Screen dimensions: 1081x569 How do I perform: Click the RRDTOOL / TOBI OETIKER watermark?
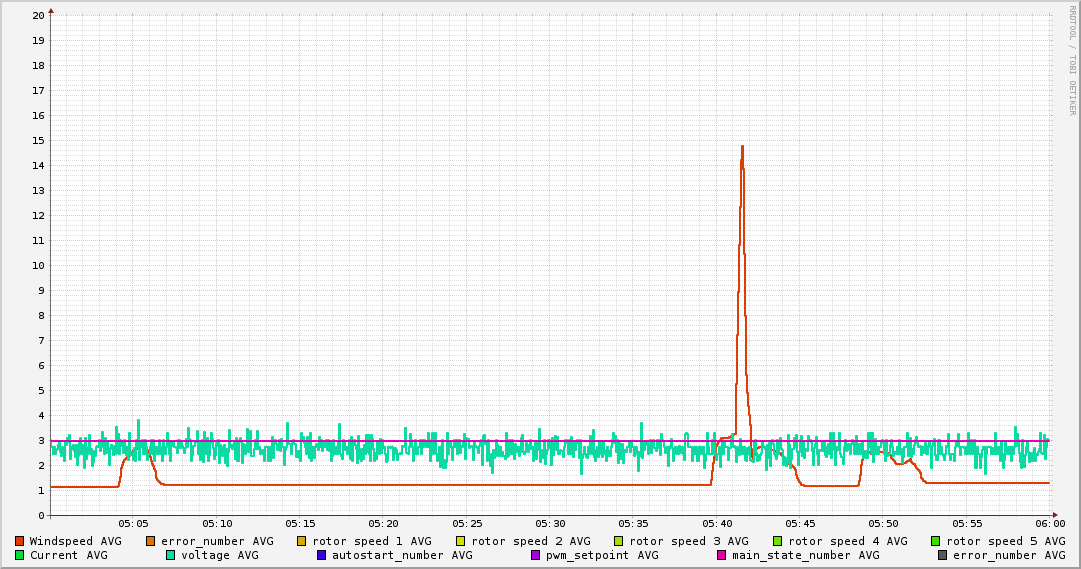[1073, 60]
